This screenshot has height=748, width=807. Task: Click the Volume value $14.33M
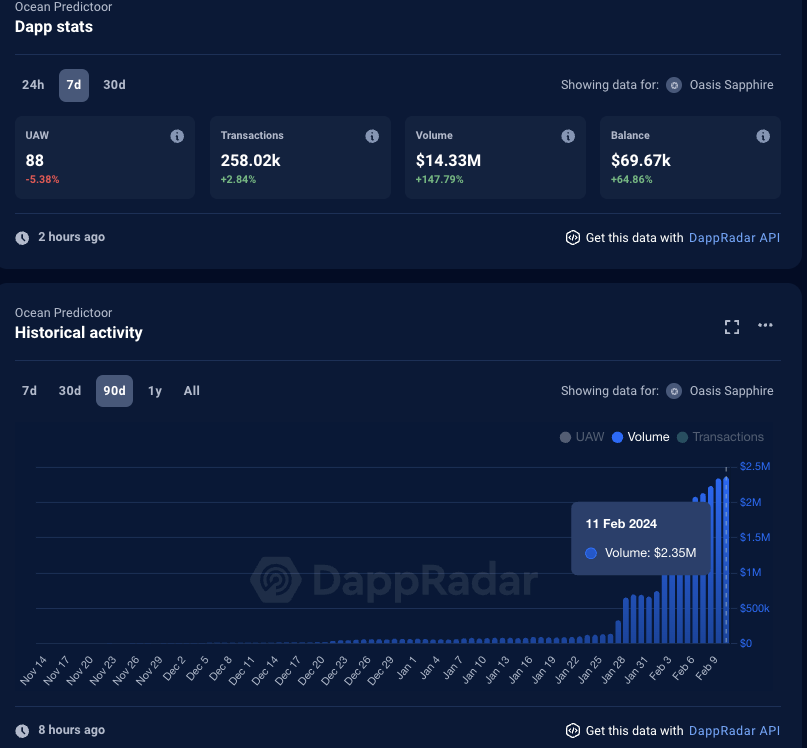(x=448, y=161)
